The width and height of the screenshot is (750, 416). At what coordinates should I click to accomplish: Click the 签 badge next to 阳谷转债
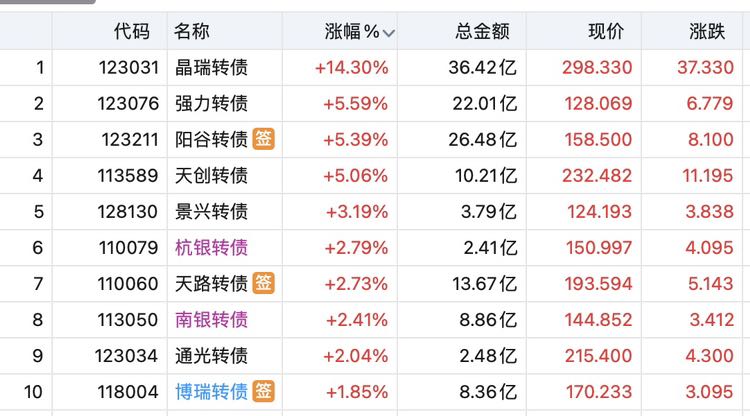(264, 139)
